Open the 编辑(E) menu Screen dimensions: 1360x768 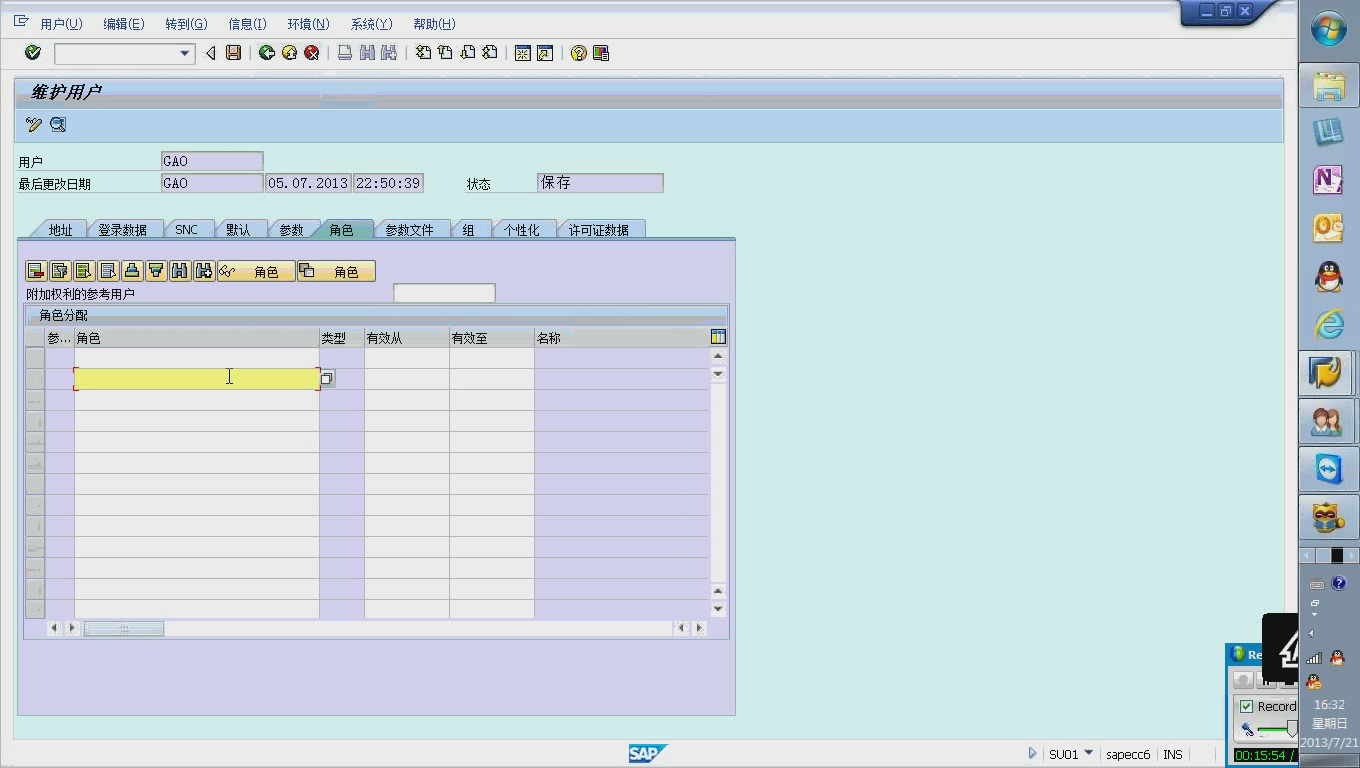124,24
